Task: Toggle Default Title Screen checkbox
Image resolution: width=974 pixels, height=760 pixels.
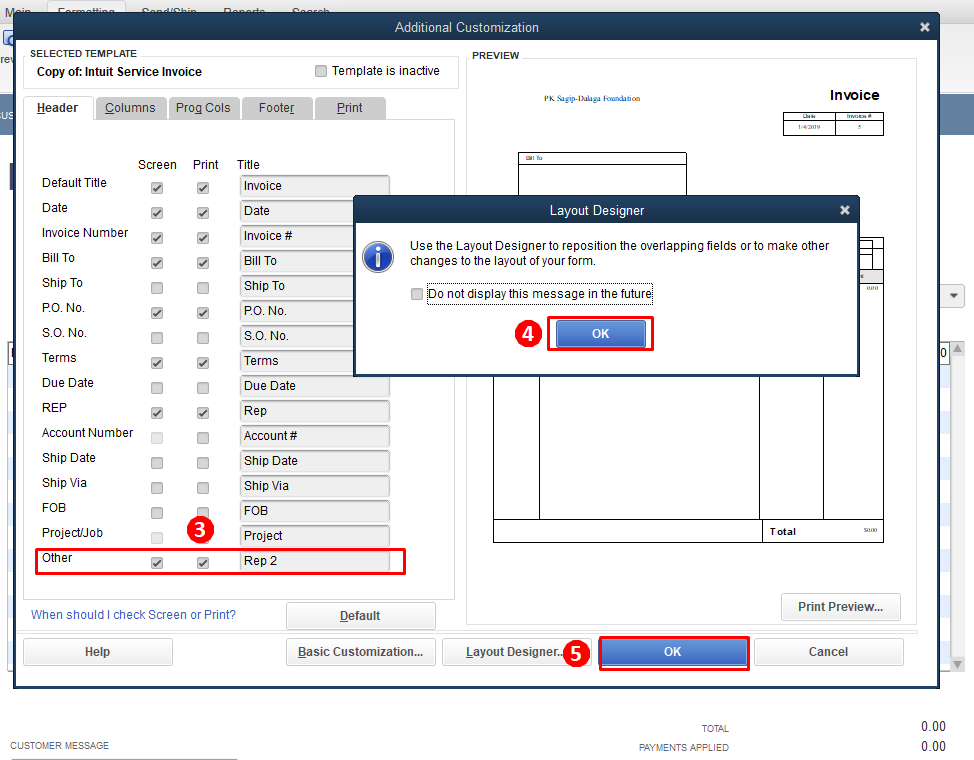Action: click(157, 188)
